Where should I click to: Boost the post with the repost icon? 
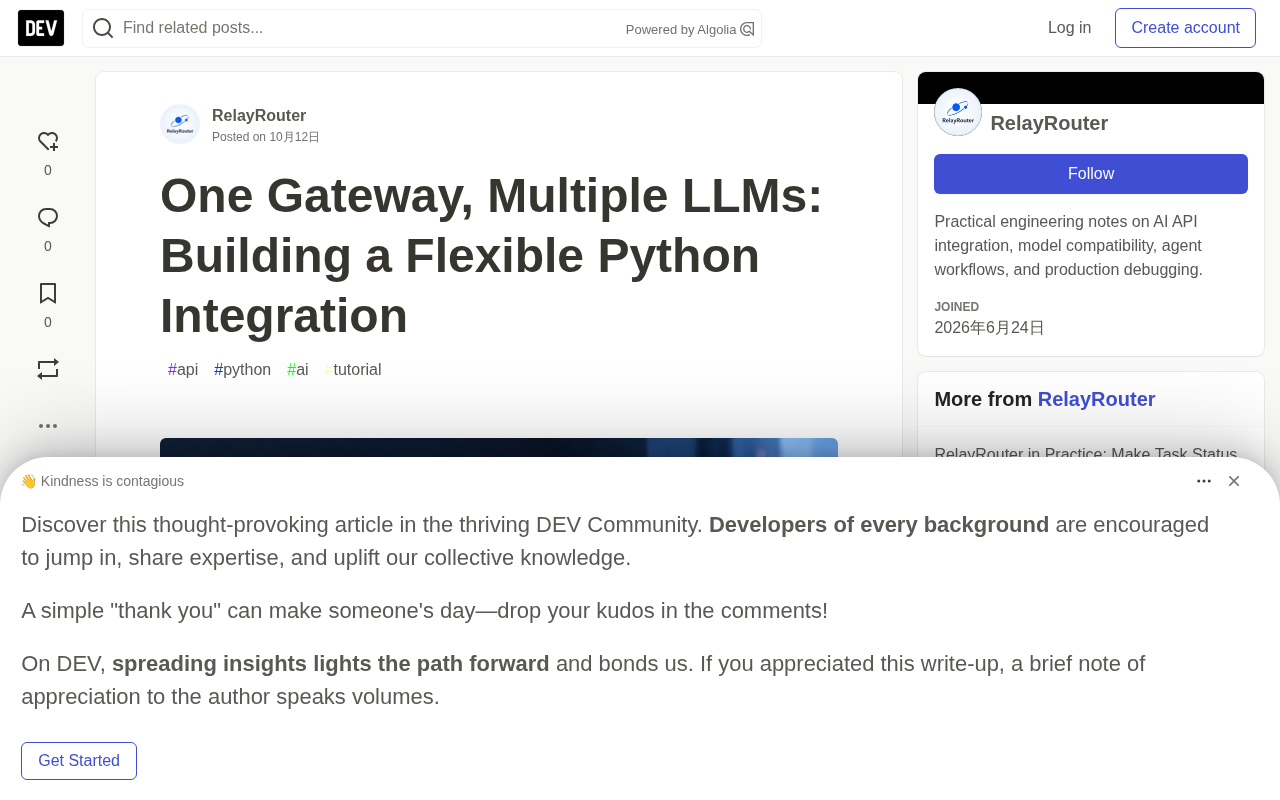48,369
